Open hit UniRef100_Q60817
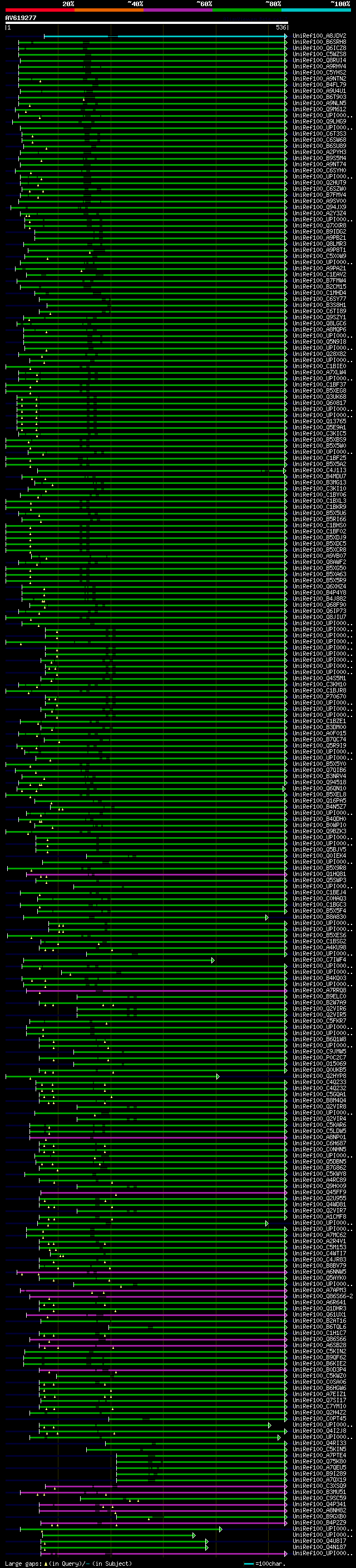356x1568 pixels. pyautogui.click(x=319, y=403)
